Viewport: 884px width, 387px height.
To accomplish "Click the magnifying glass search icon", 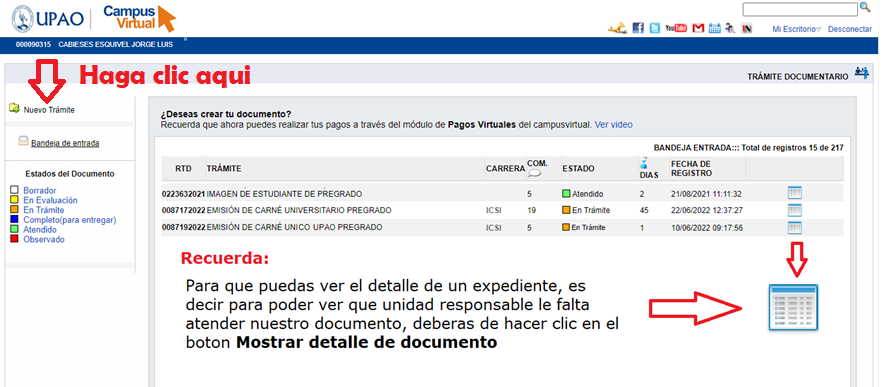I will point(864,8).
